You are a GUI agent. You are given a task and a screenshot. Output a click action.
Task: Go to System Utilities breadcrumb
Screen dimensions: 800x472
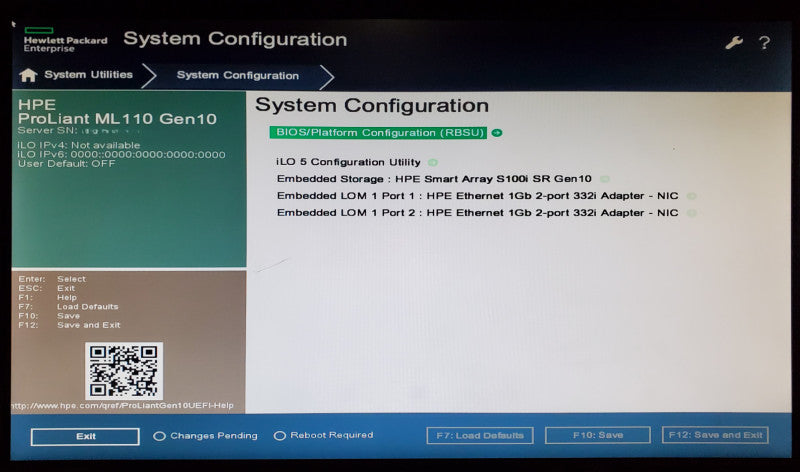pyautogui.click(x=88, y=74)
